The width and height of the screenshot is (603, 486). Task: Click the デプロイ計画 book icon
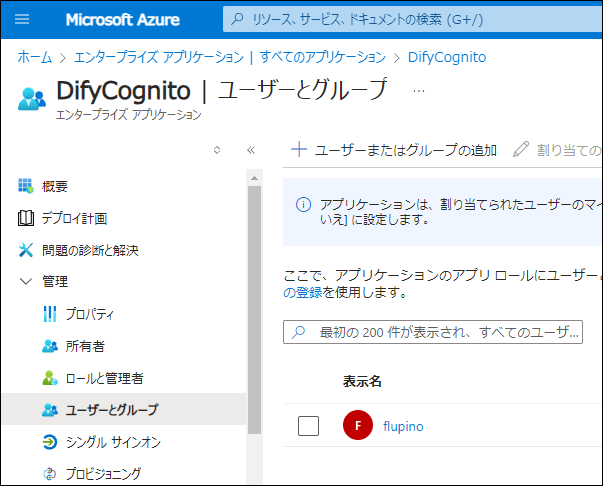click(x=26, y=218)
